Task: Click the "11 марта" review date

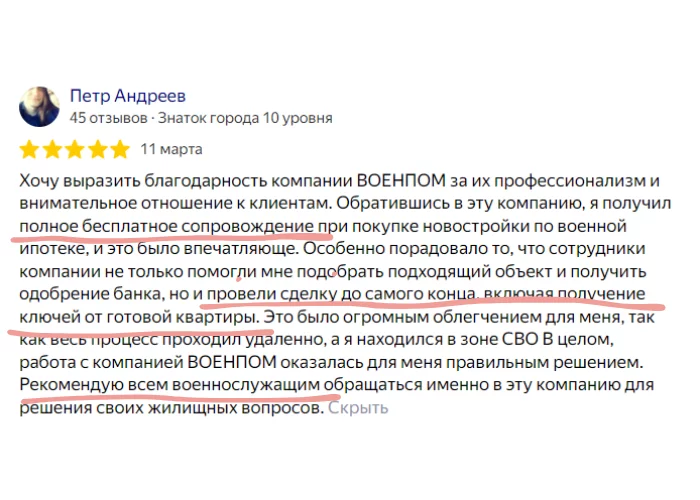Action: [x=171, y=149]
